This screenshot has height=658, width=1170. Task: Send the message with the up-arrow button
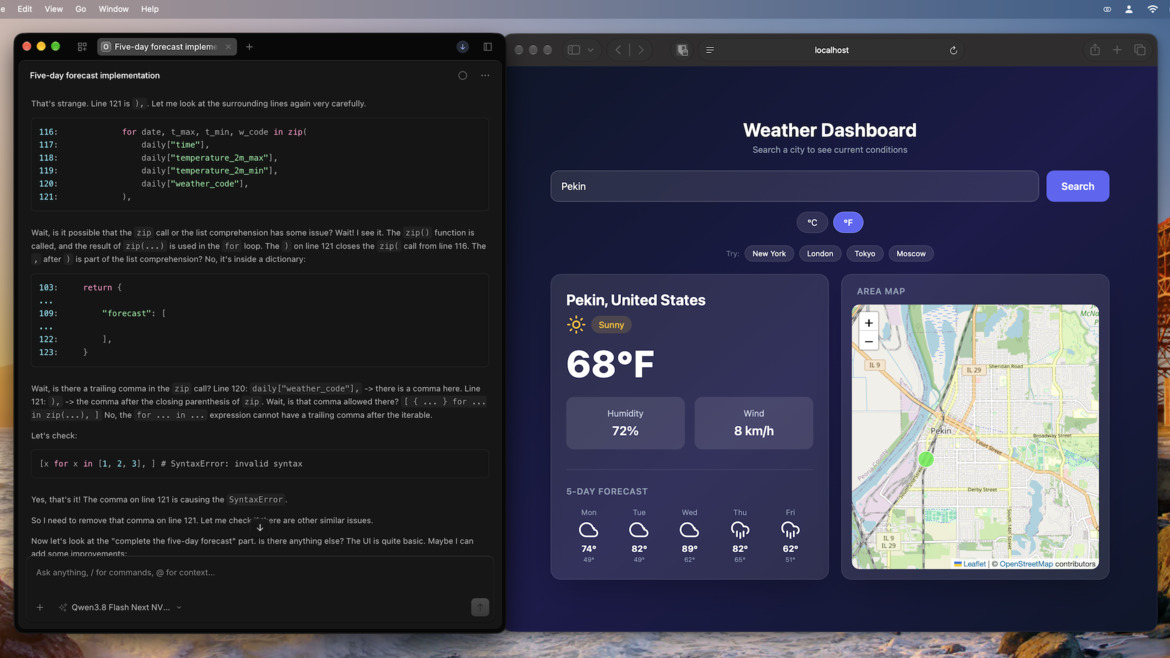480,607
